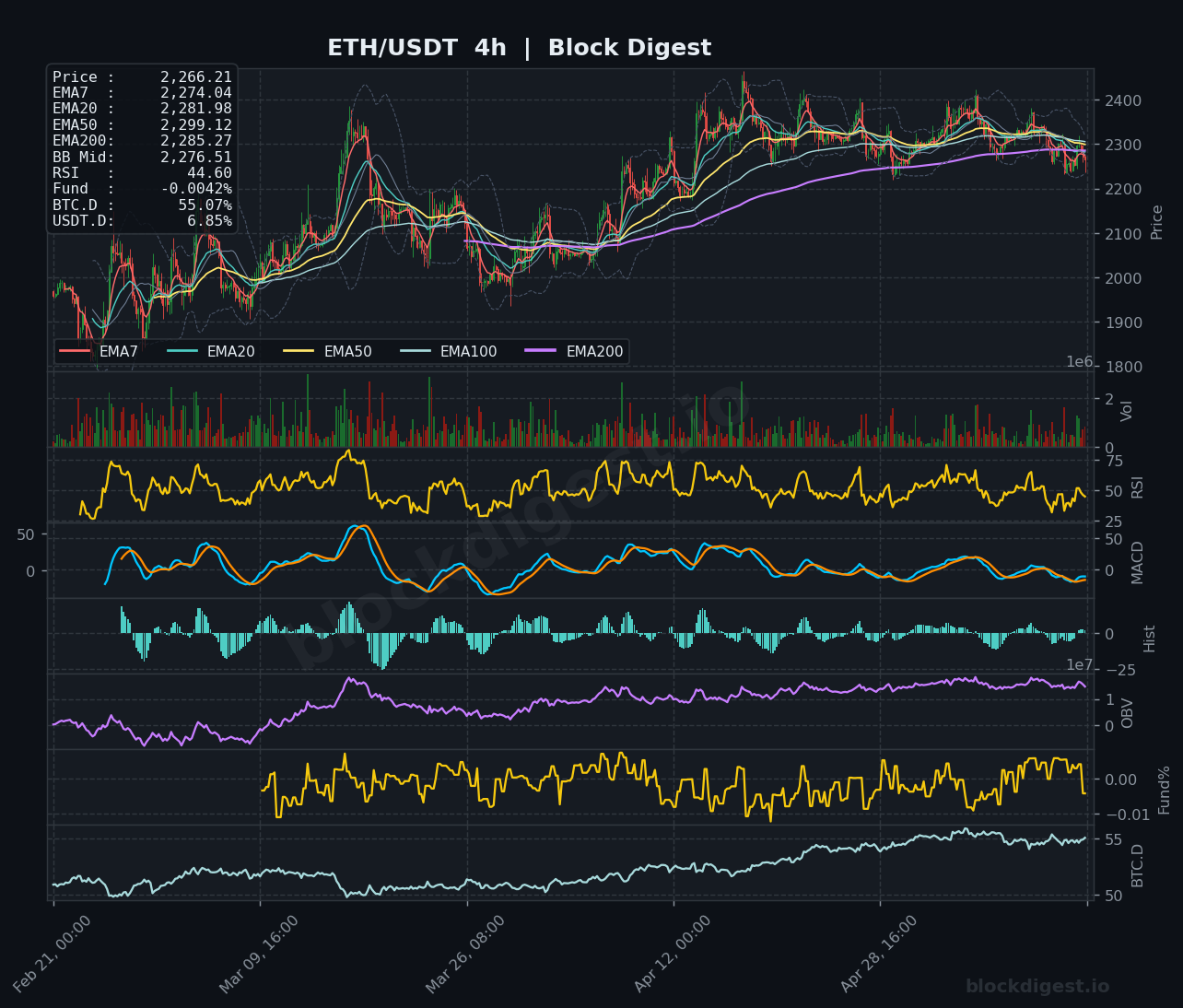The image size is (1183, 1008).
Task: Click the MACD panel axis title
Action: 1137,562
